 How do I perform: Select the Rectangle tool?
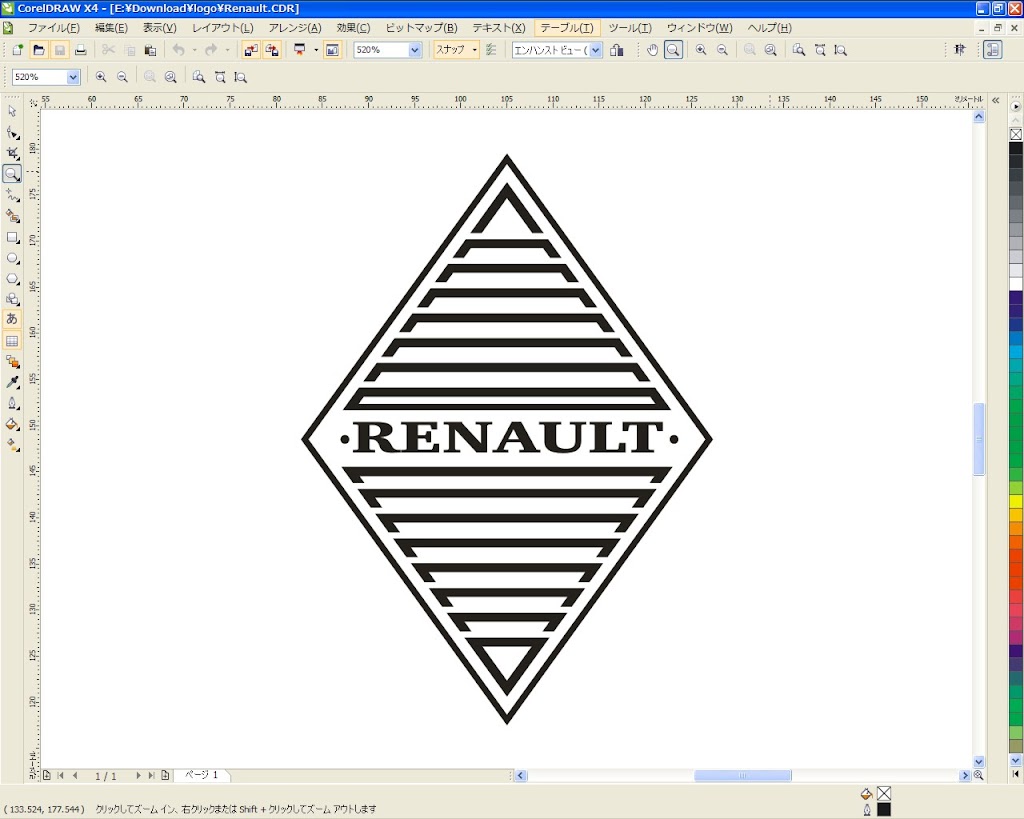12,238
